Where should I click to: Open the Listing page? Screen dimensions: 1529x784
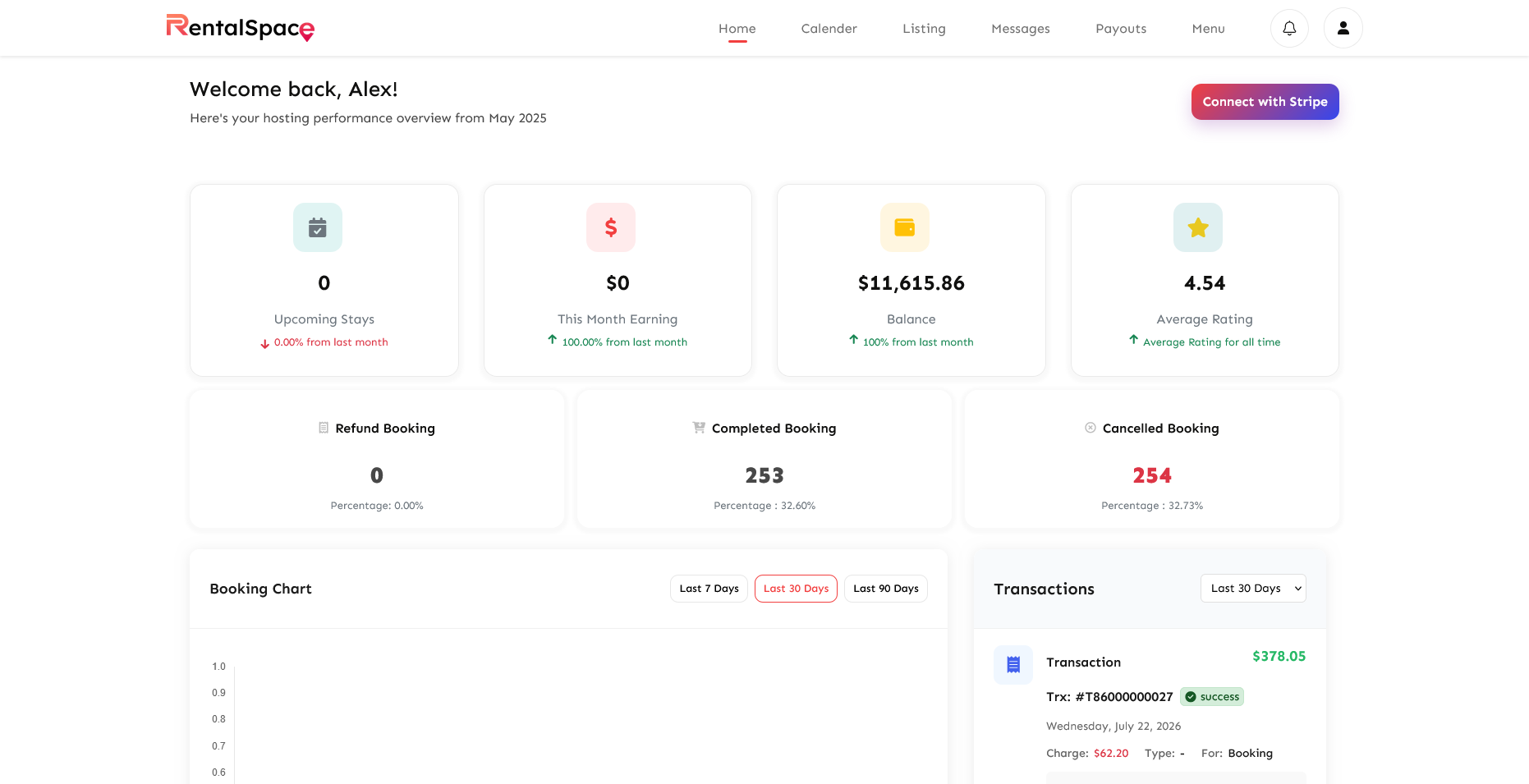point(925,29)
